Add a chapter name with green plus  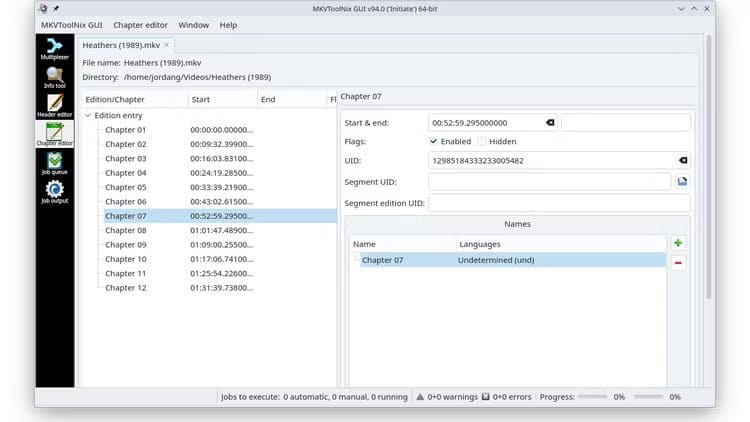pos(678,243)
